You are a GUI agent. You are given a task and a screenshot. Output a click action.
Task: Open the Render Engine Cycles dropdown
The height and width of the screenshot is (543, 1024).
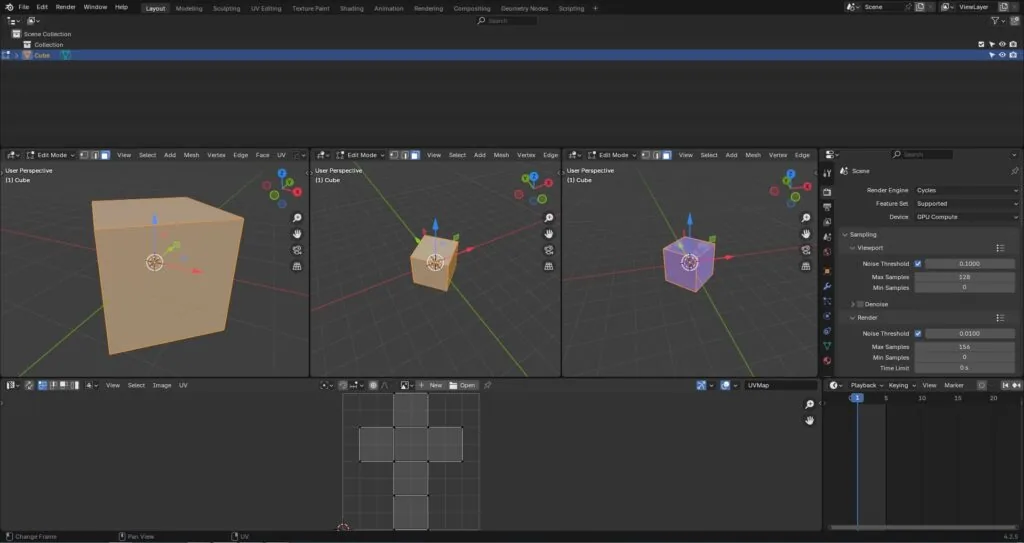pyautogui.click(x=967, y=190)
